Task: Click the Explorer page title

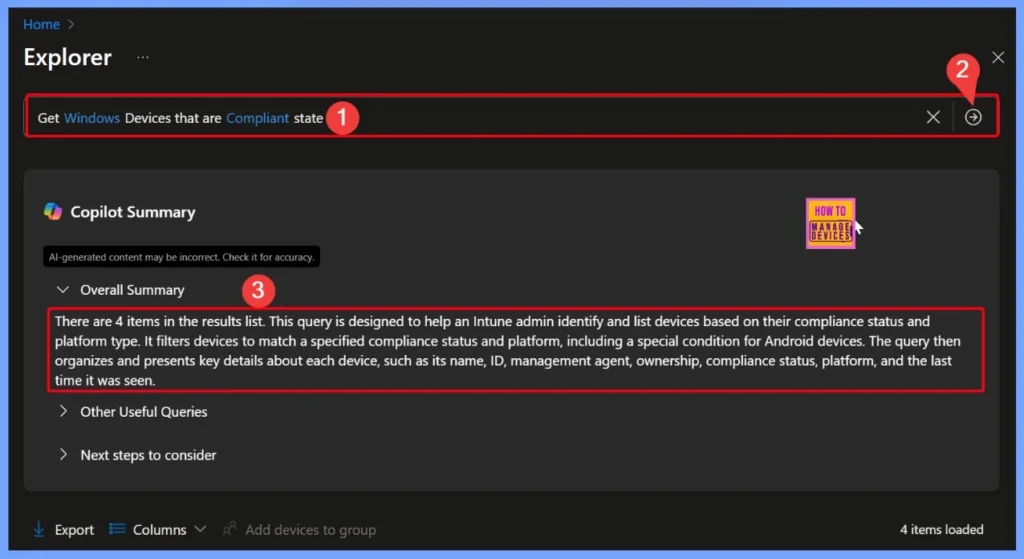Action: tap(68, 57)
